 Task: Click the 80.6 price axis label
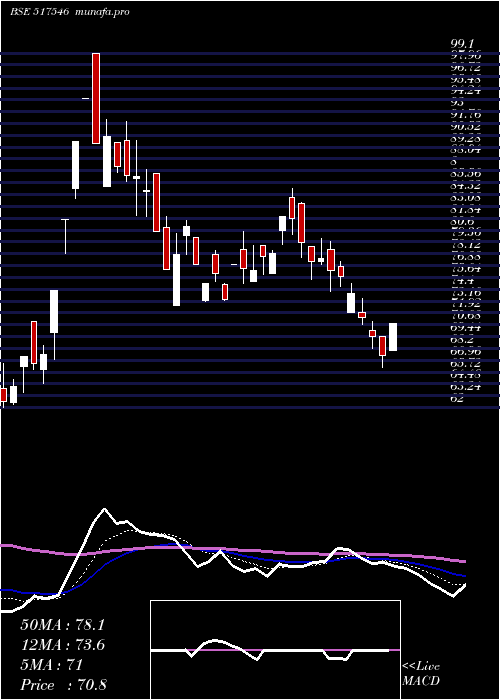point(462,222)
